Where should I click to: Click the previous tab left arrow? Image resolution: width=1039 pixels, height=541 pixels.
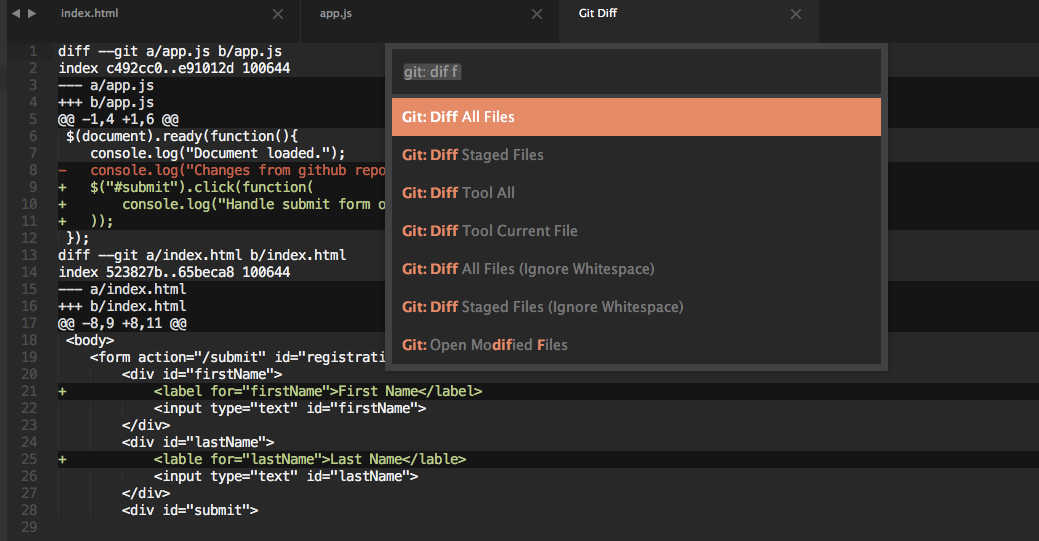(16, 13)
